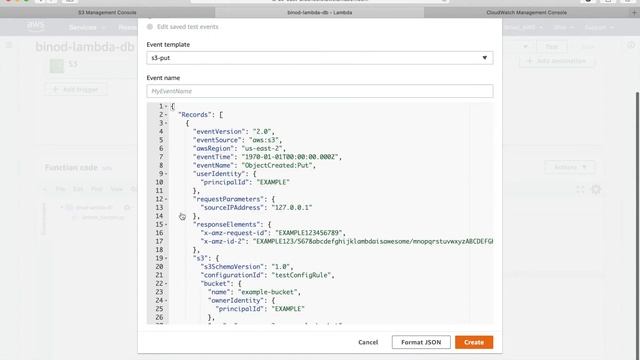Click the "x-amz-request-id" line

pos(273,233)
